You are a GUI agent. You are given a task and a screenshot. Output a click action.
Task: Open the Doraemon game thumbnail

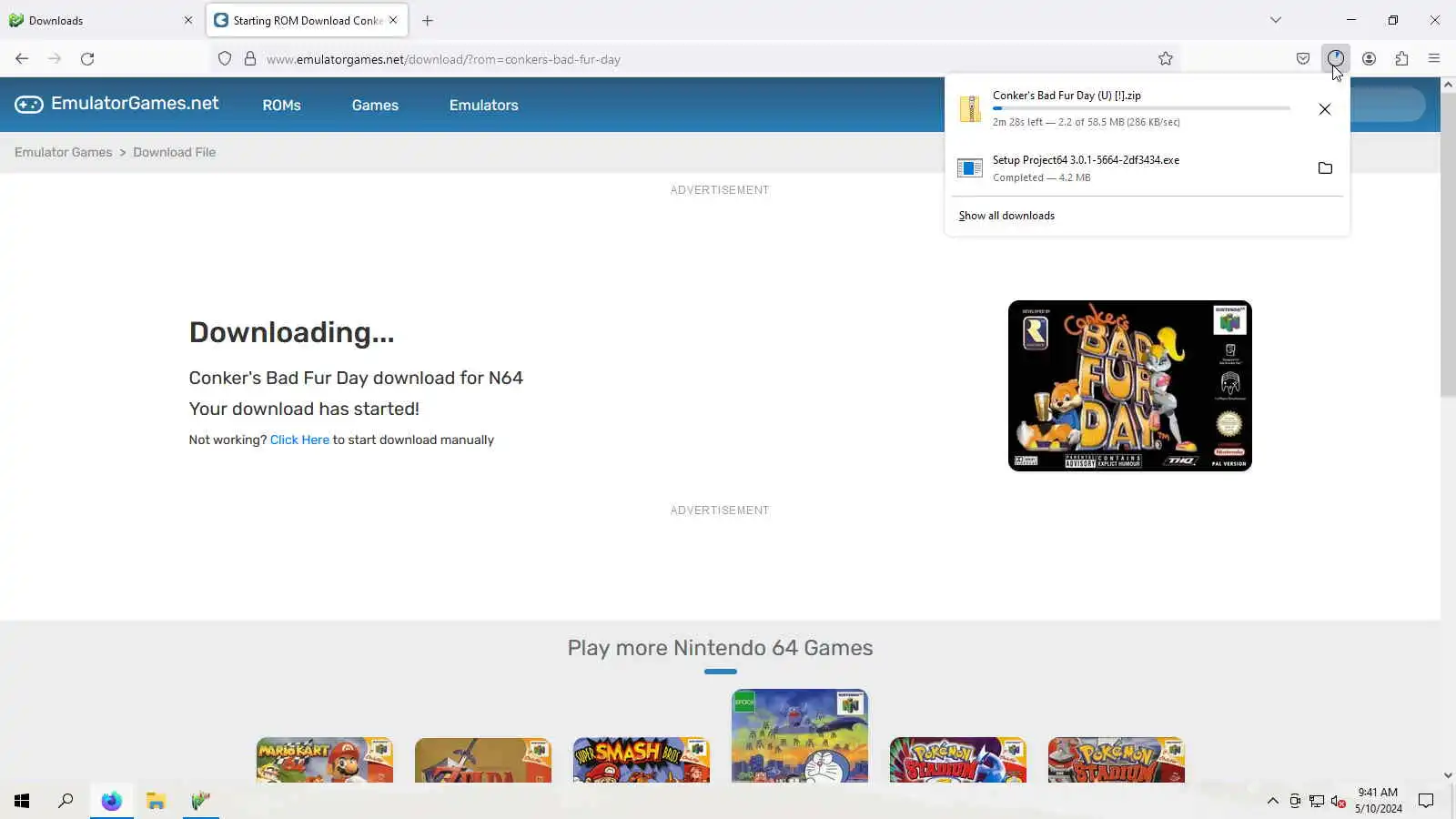click(800, 735)
